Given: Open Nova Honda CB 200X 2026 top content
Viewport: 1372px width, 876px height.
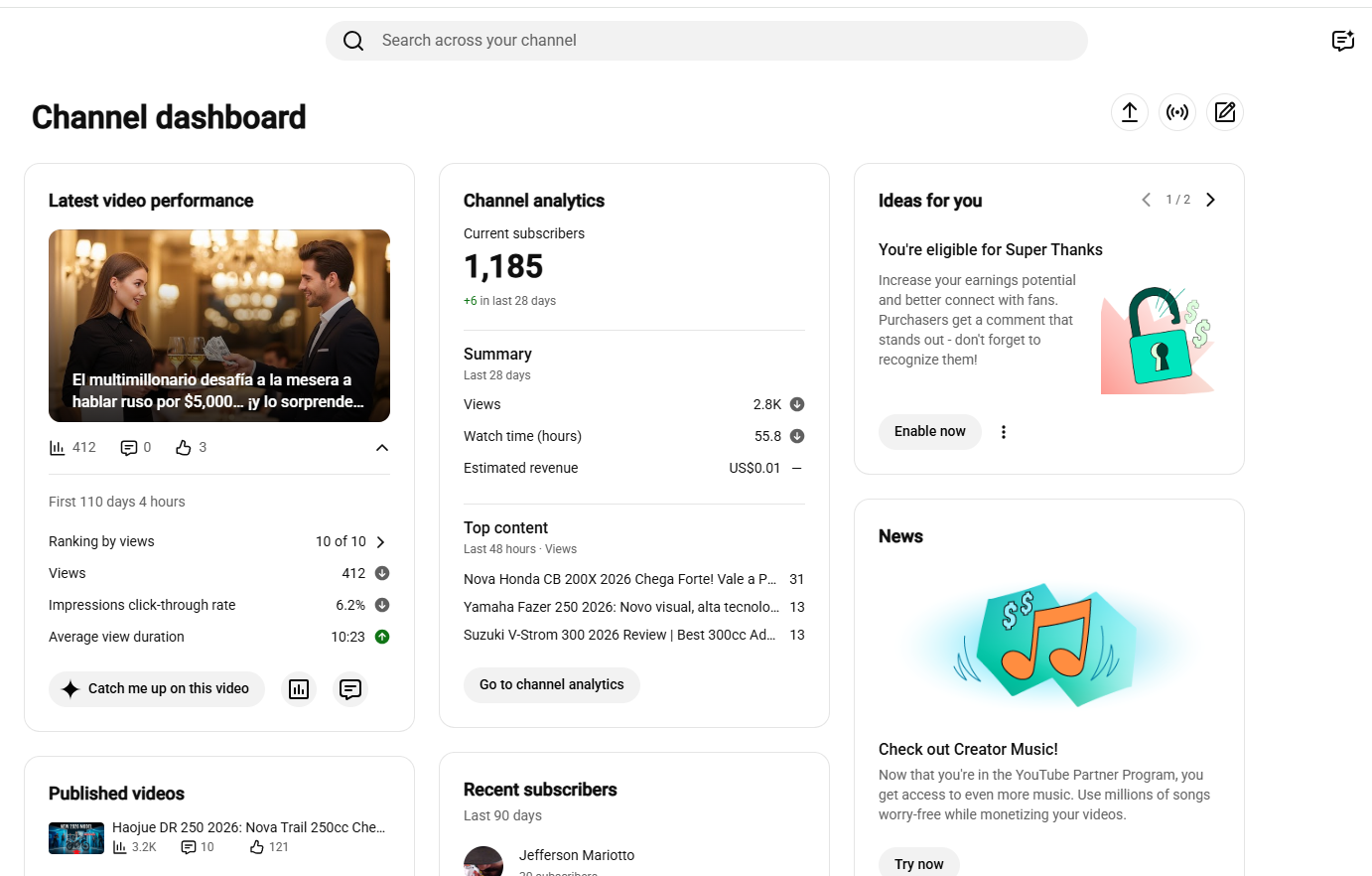Looking at the screenshot, I should [x=620, y=579].
